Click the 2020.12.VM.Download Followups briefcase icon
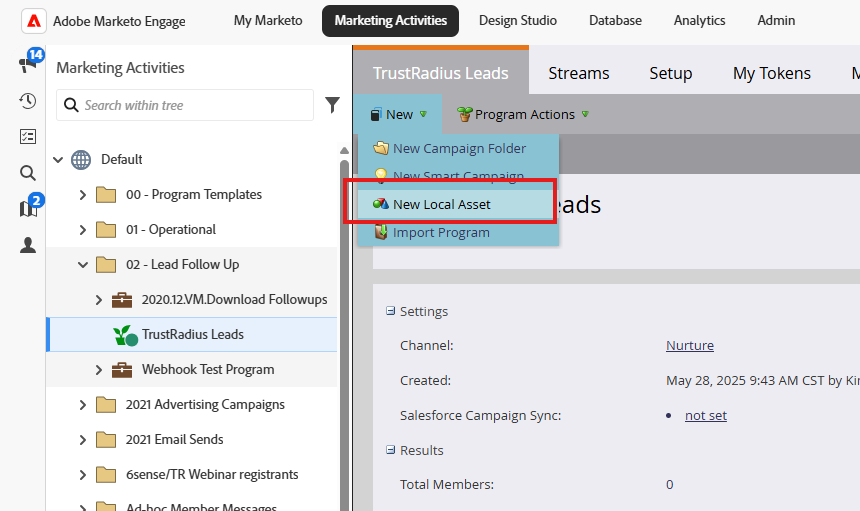The image size is (860, 511). point(122,300)
